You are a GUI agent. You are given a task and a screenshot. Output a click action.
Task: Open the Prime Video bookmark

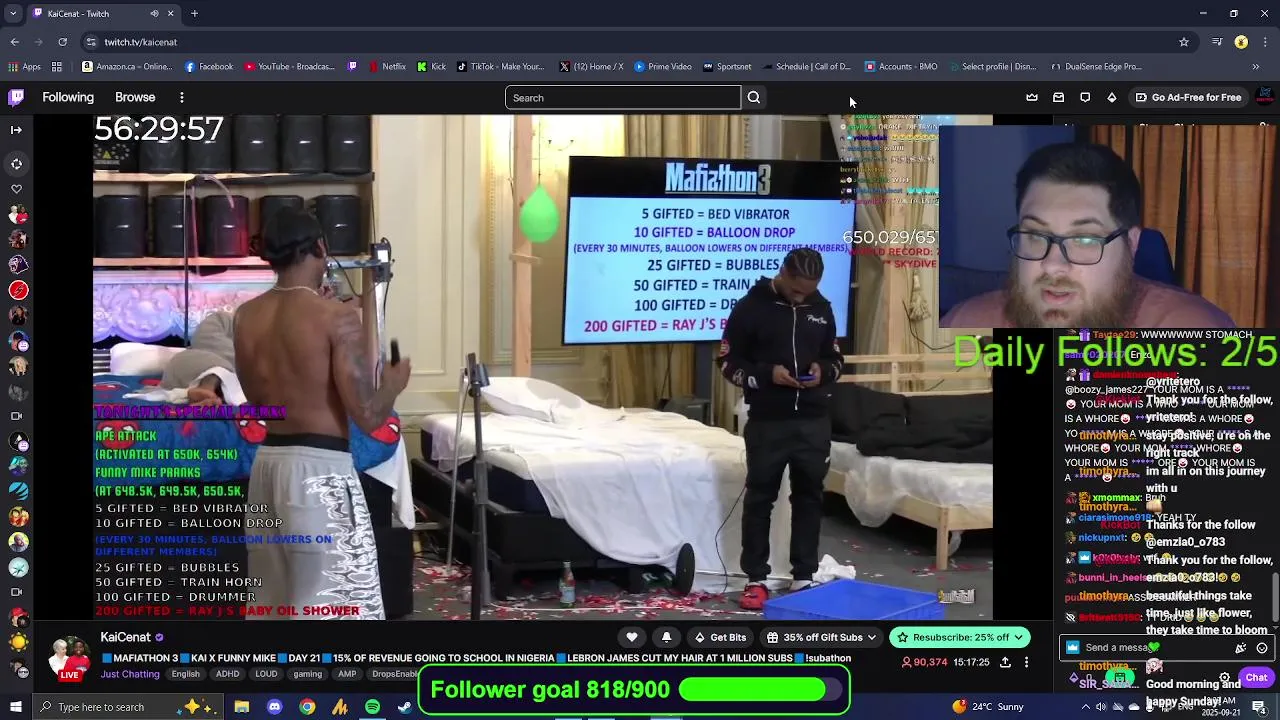(662, 67)
